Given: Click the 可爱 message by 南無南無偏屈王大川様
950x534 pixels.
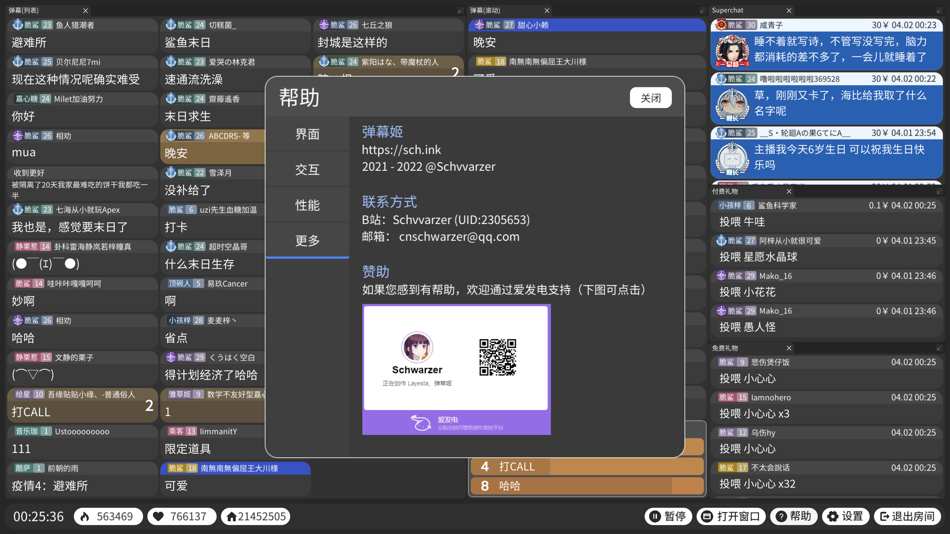Looking at the screenshot, I should (236, 479).
